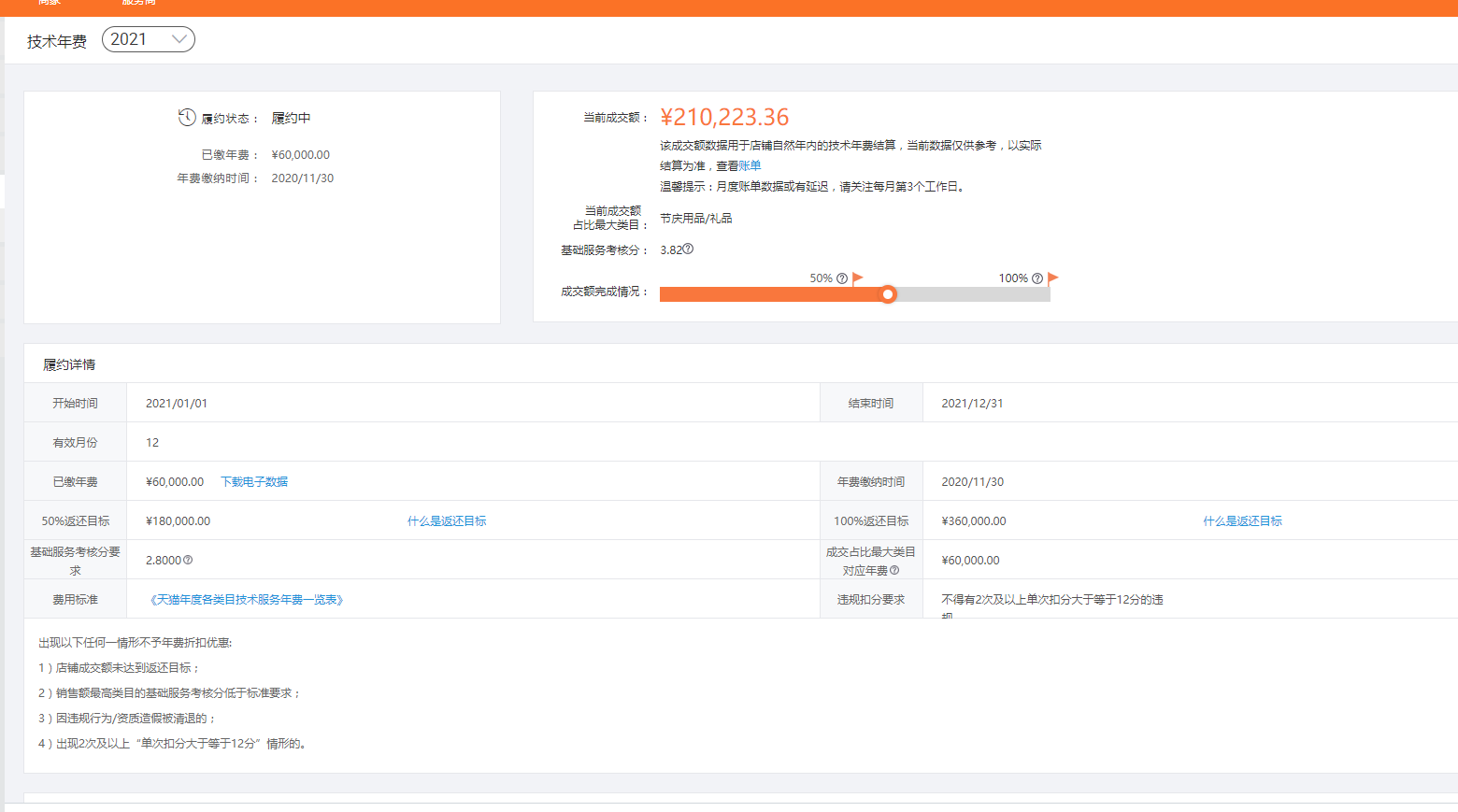Viewport: 1458px width, 812px height.
Task: Click the 2021/12/31 end date value
Action: (972, 404)
